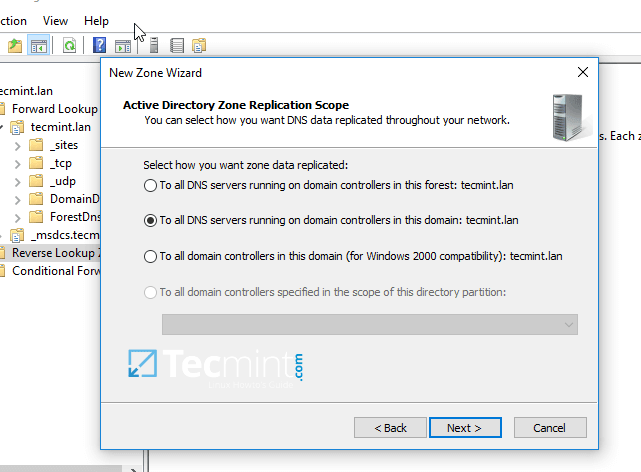The width and height of the screenshot is (641, 472).
Task: Open the View menu
Action: [x=56, y=20]
